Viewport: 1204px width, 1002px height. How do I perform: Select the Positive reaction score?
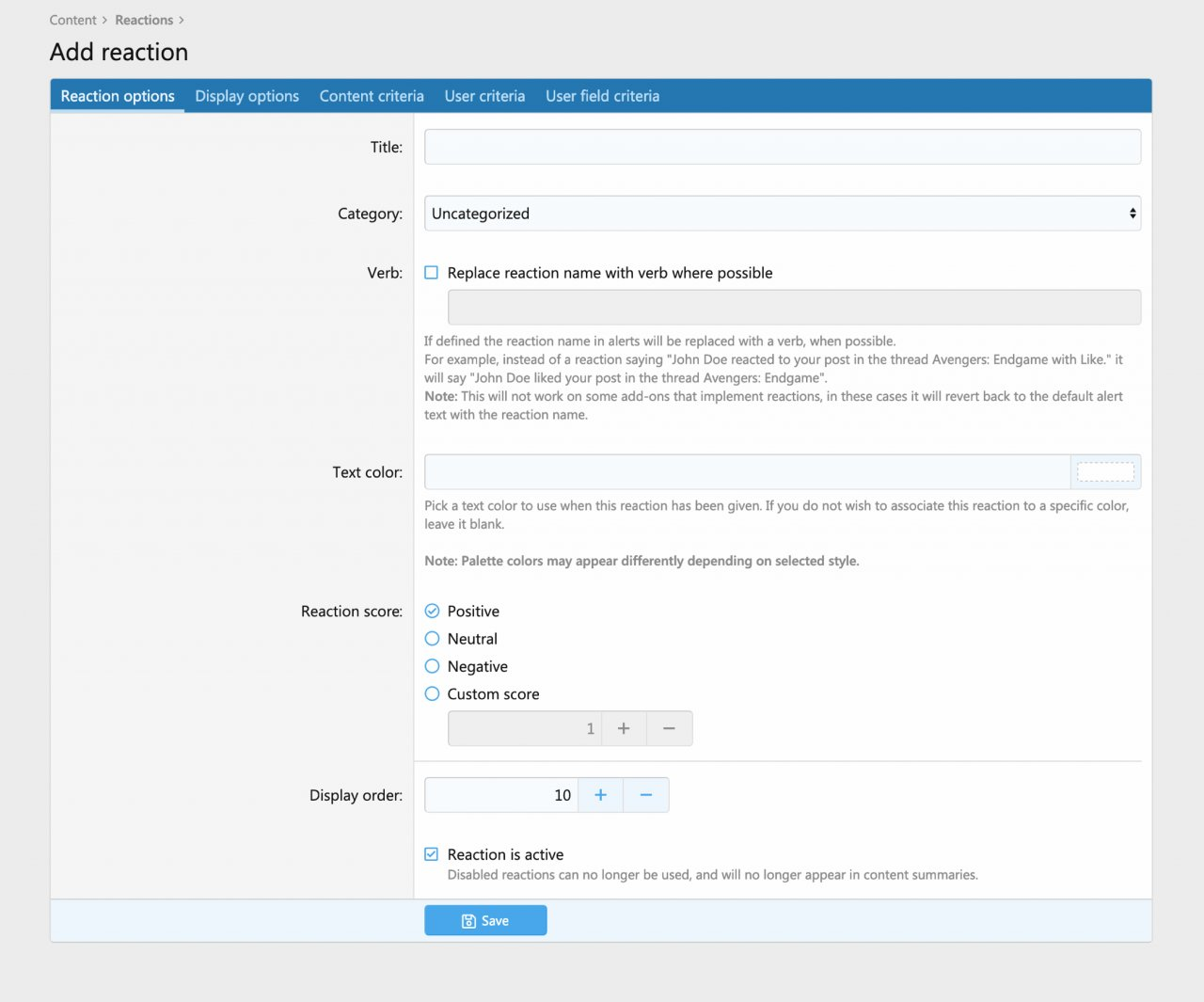433,612
